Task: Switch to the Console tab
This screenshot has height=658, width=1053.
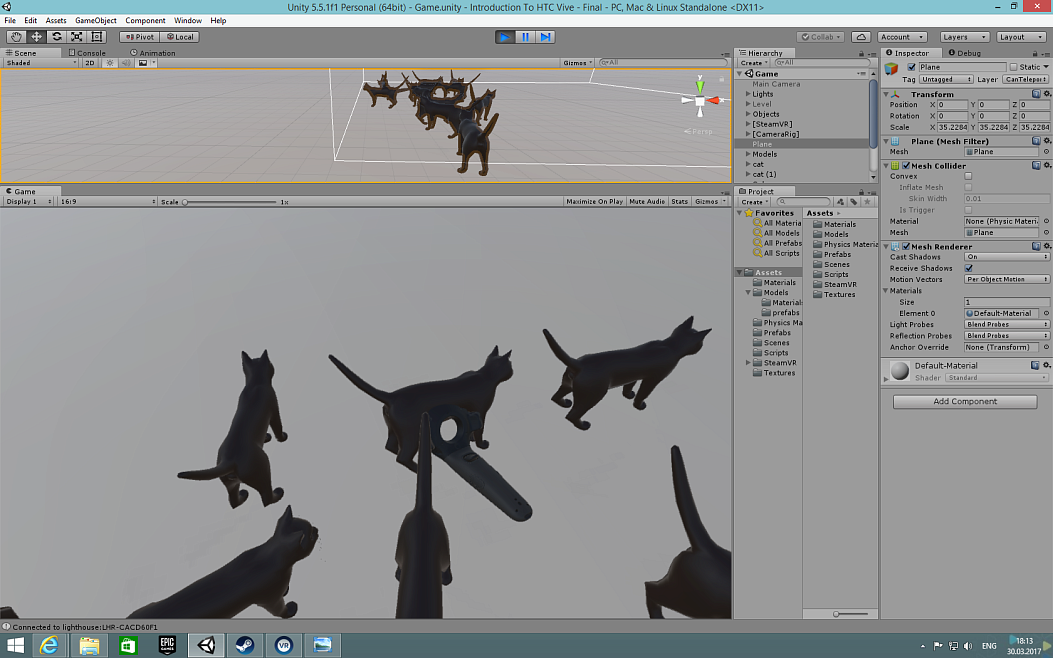Action: tap(87, 53)
